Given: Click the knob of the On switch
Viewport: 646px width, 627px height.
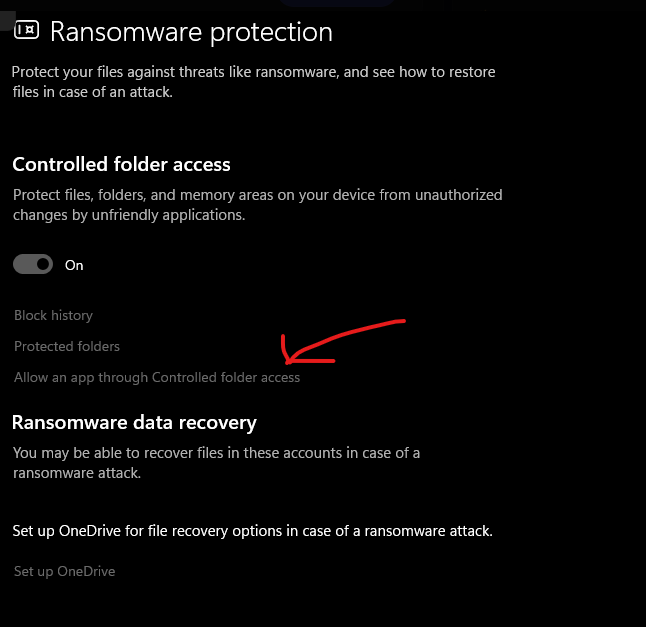Looking at the screenshot, I should tap(42, 265).
